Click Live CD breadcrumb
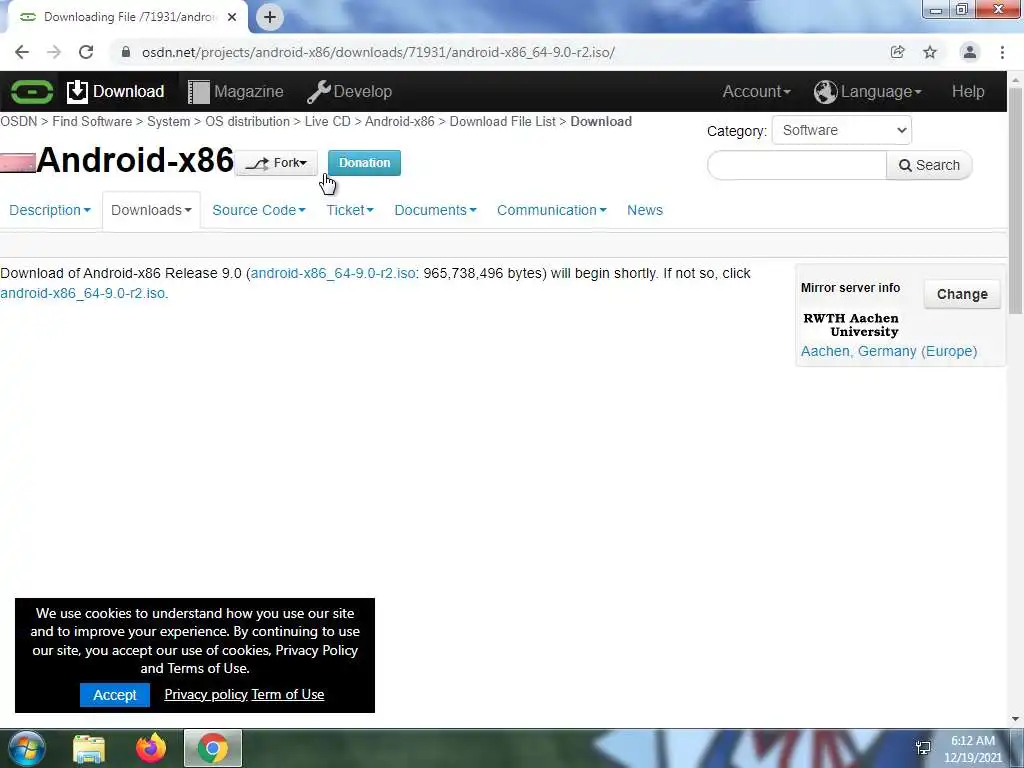The height and width of the screenshot is (768, 1024). click(328, 121)
